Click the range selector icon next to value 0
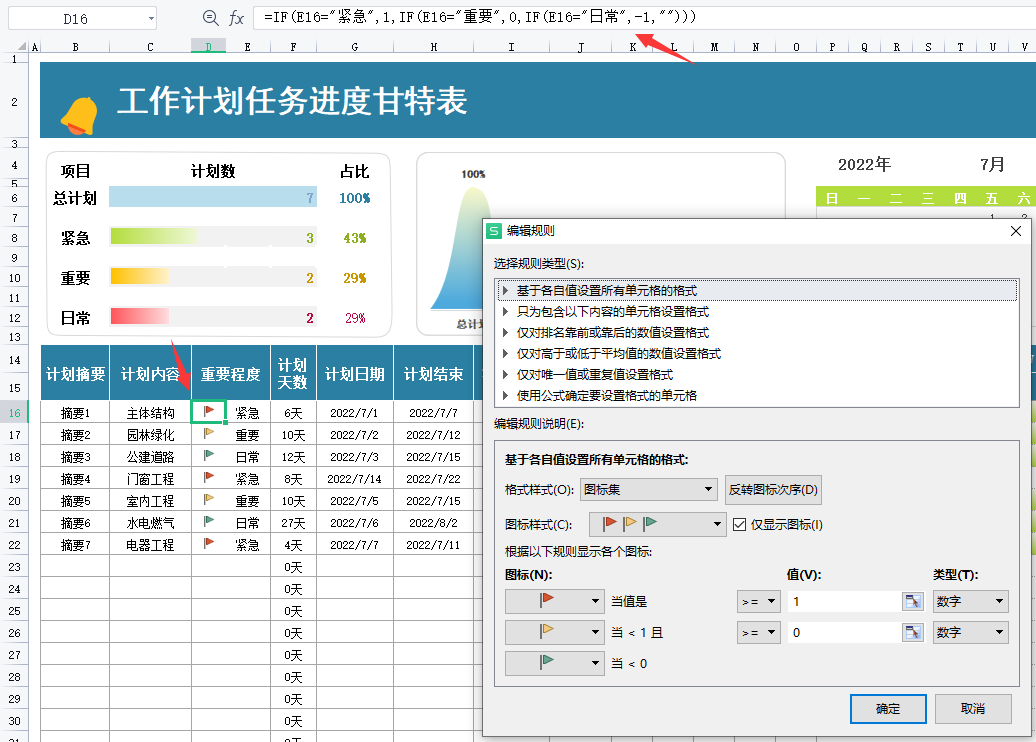The image size is (1036, 742). (x=912, y=632)
